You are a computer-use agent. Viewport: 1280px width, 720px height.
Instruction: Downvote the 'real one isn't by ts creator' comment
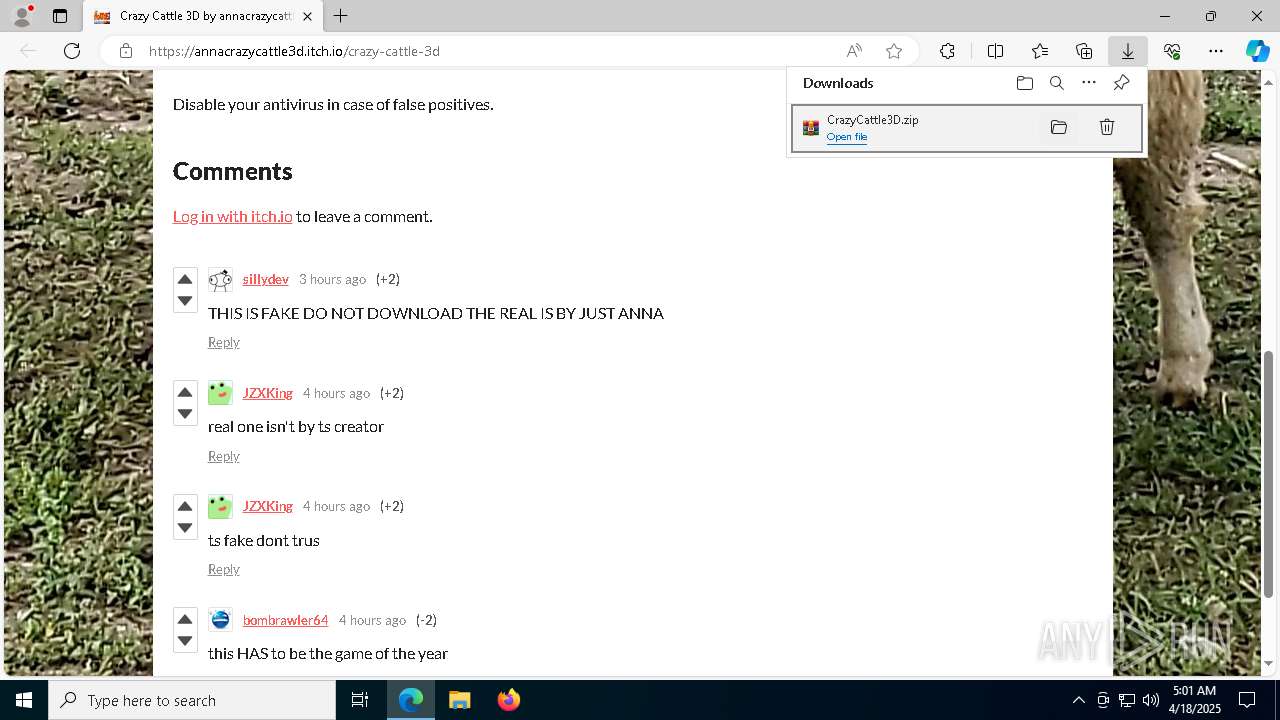tap(185, 414)
